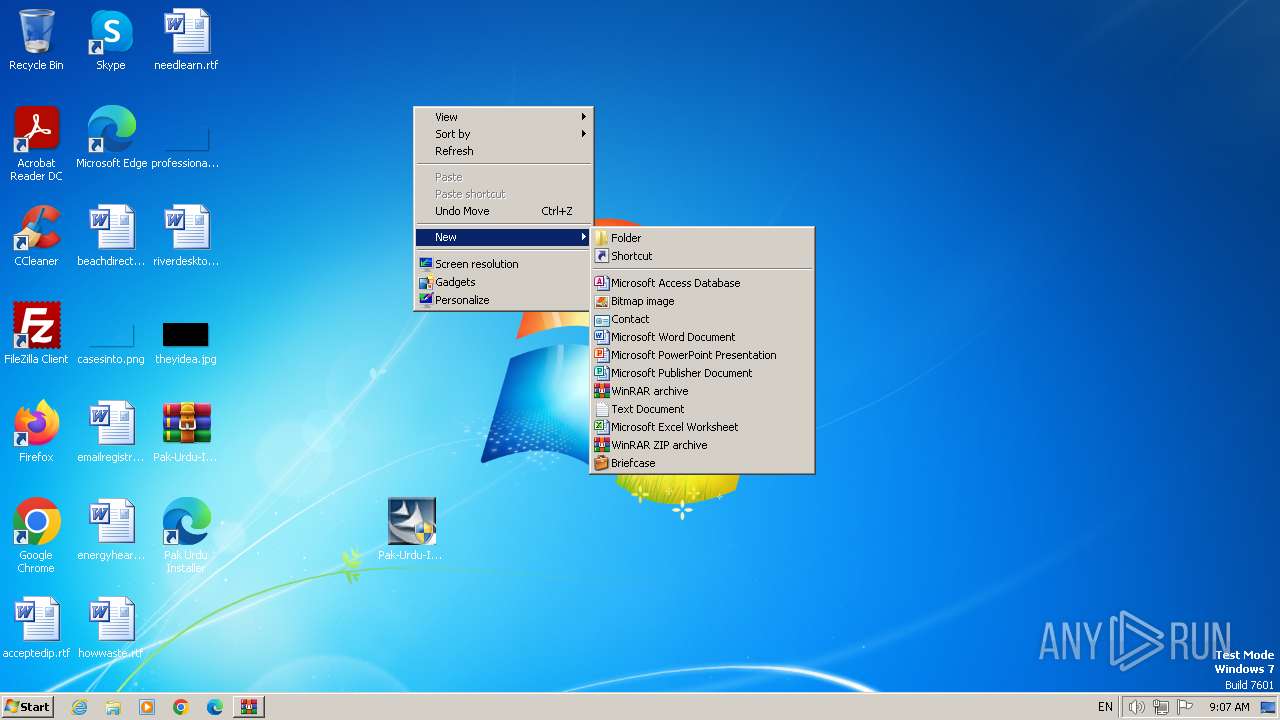Create a new Text Document
This screenshot has height=720, width=1280.
tap(702, 409)
